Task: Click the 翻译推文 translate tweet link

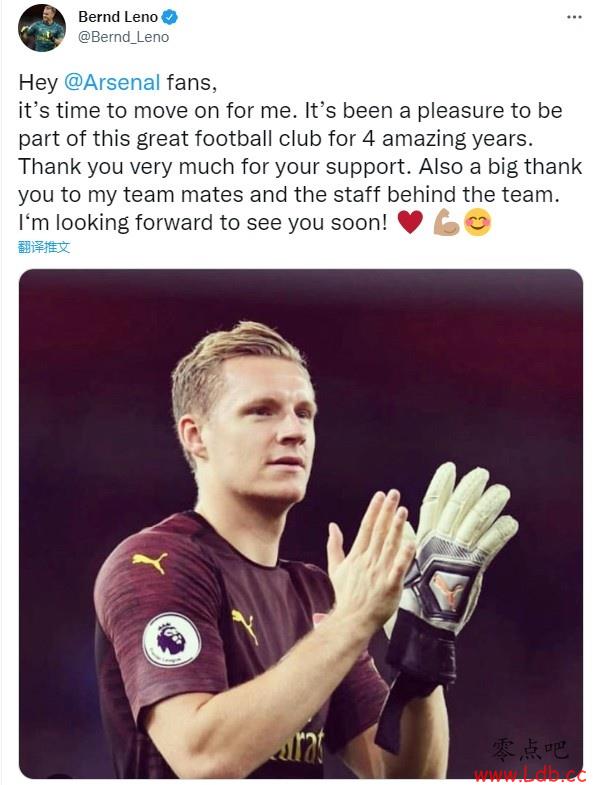Action: [x=44, y=247]
